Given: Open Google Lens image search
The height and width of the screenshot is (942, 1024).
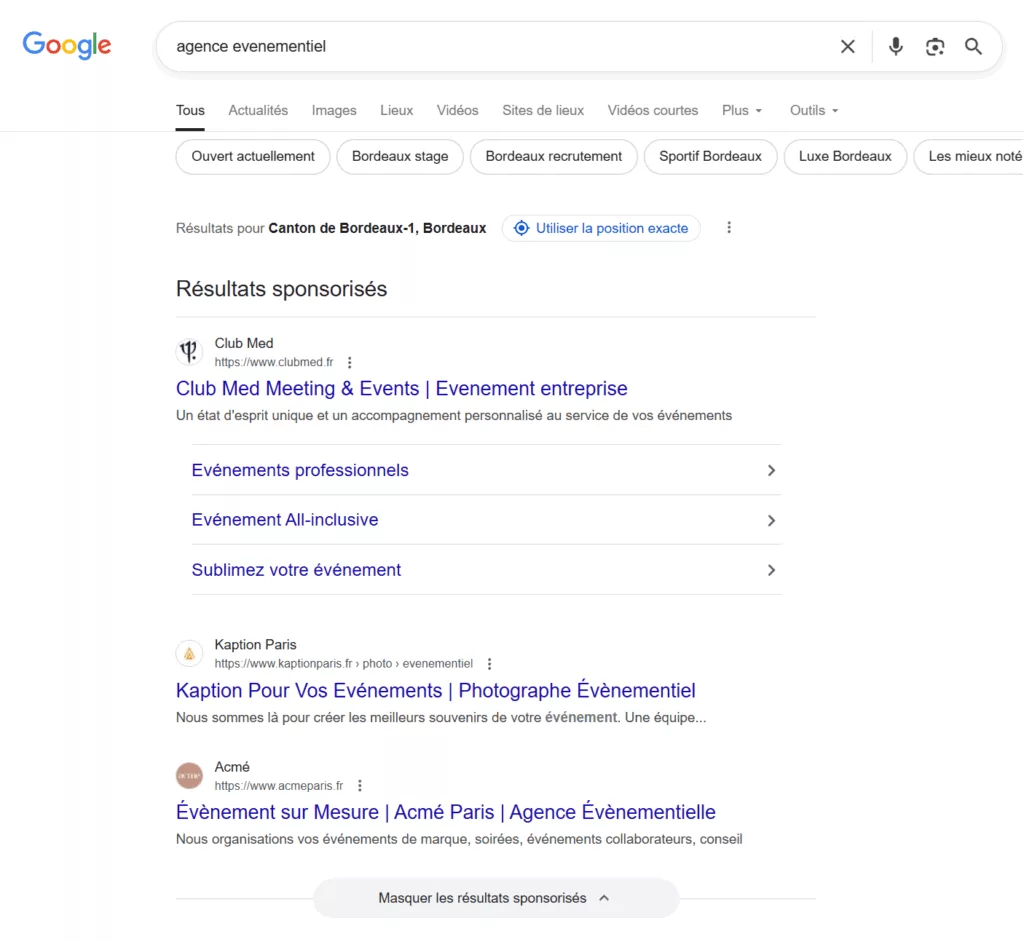Looking at the screenshot, I should pos(934,46).
